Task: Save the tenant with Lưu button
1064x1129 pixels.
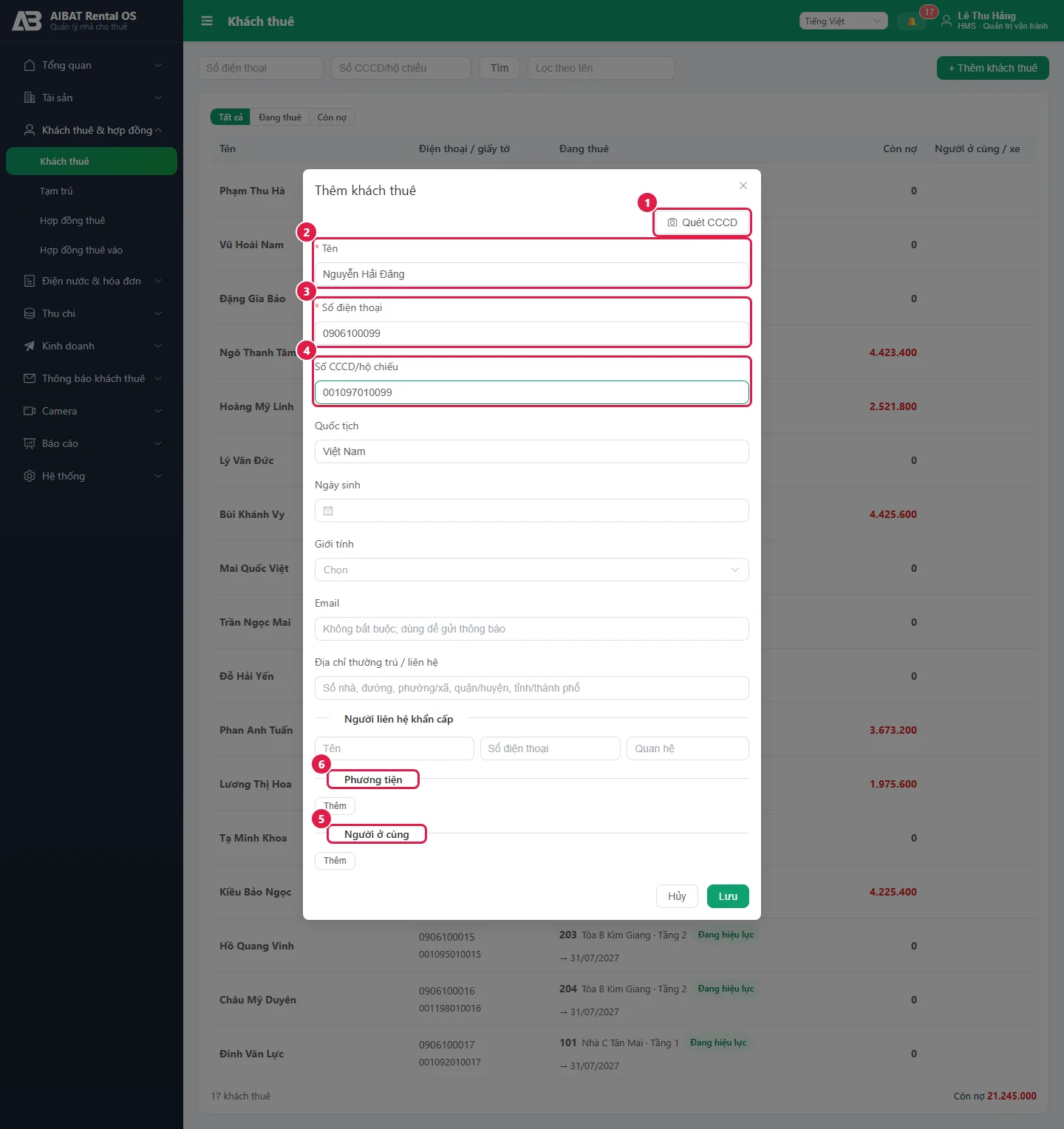Action: pos(728,896)
